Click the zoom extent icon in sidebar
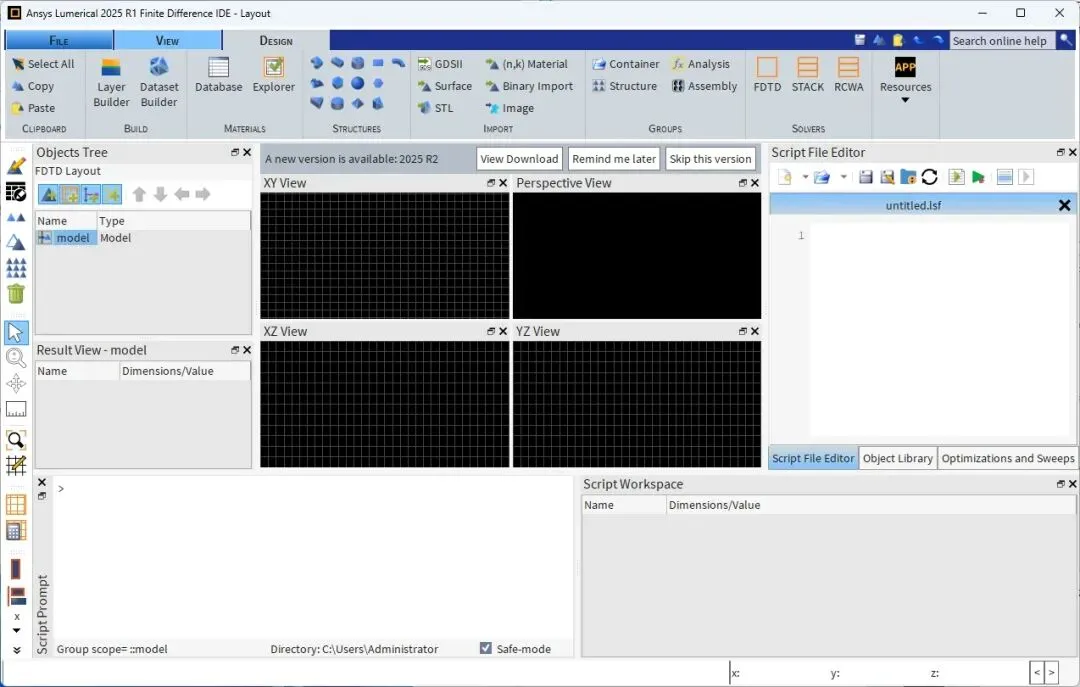This screenshot has height=687, width=1080. [16, 440]
